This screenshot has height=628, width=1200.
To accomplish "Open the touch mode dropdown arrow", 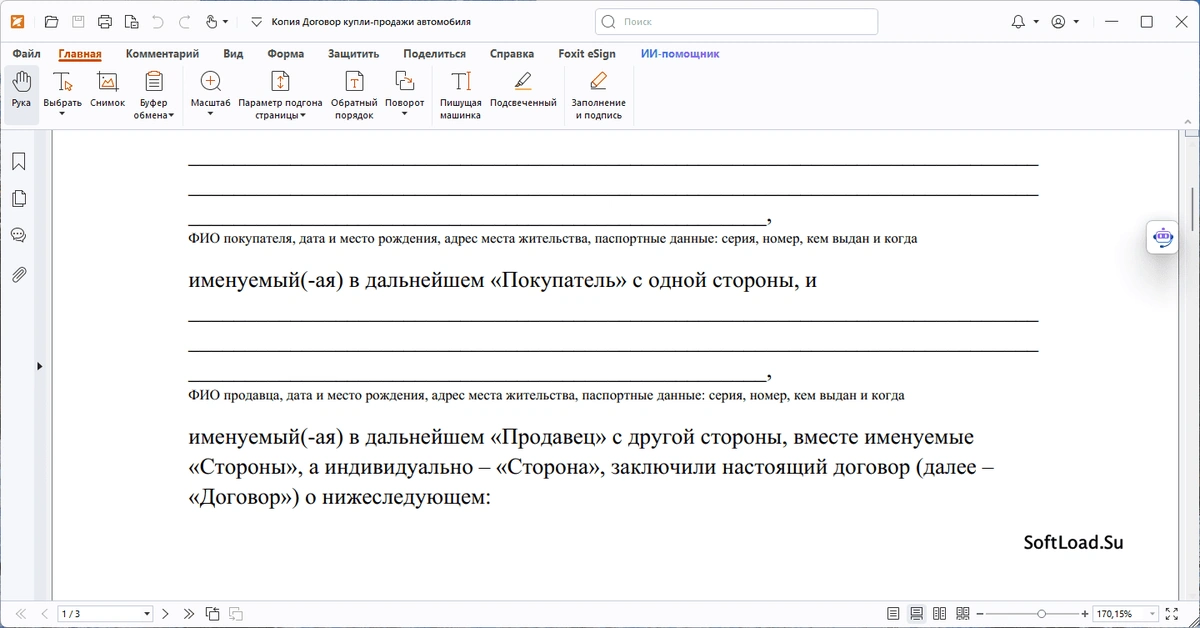I will pos(225,22).
